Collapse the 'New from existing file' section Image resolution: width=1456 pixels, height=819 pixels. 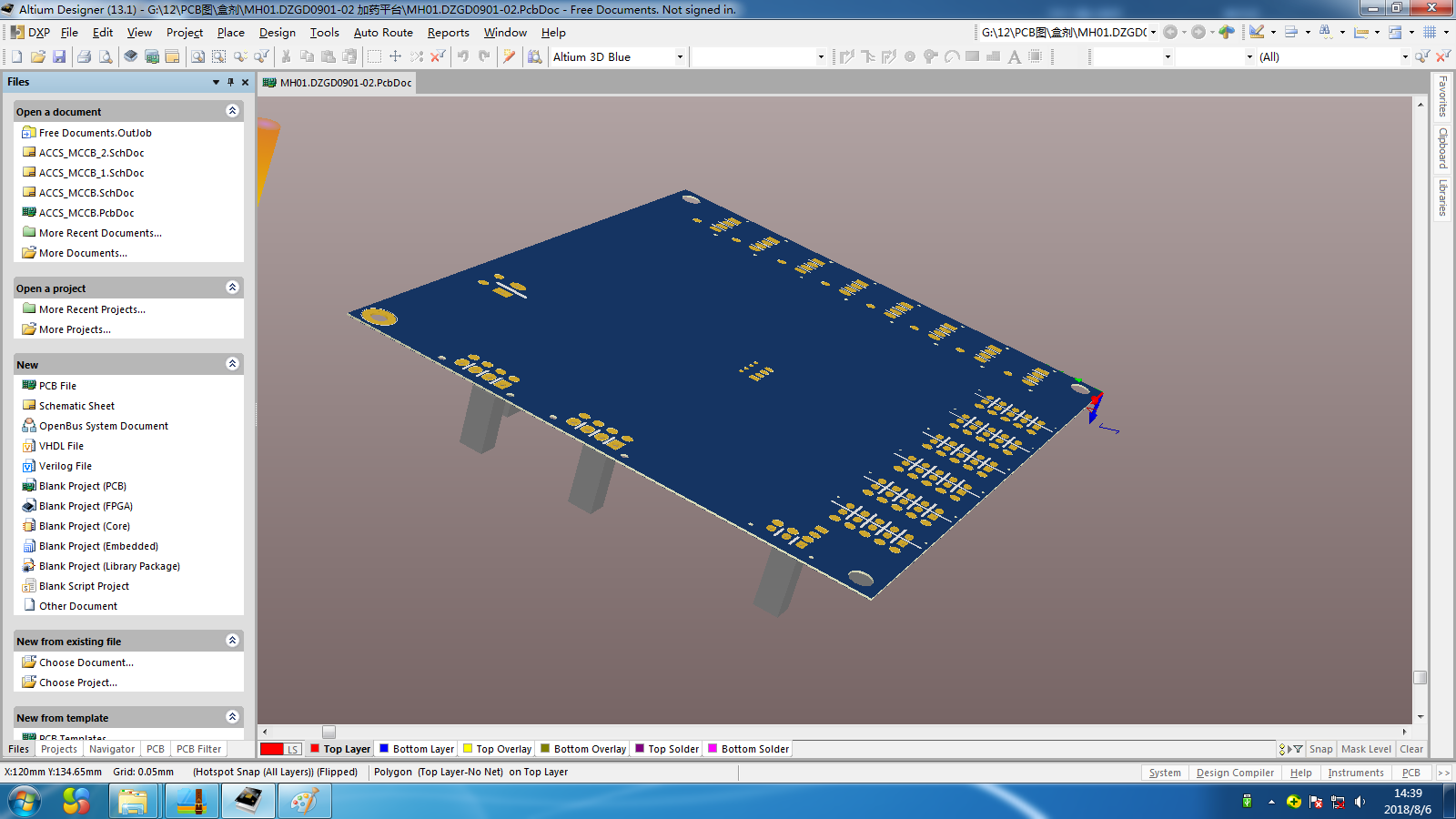[x=232, y=641]
